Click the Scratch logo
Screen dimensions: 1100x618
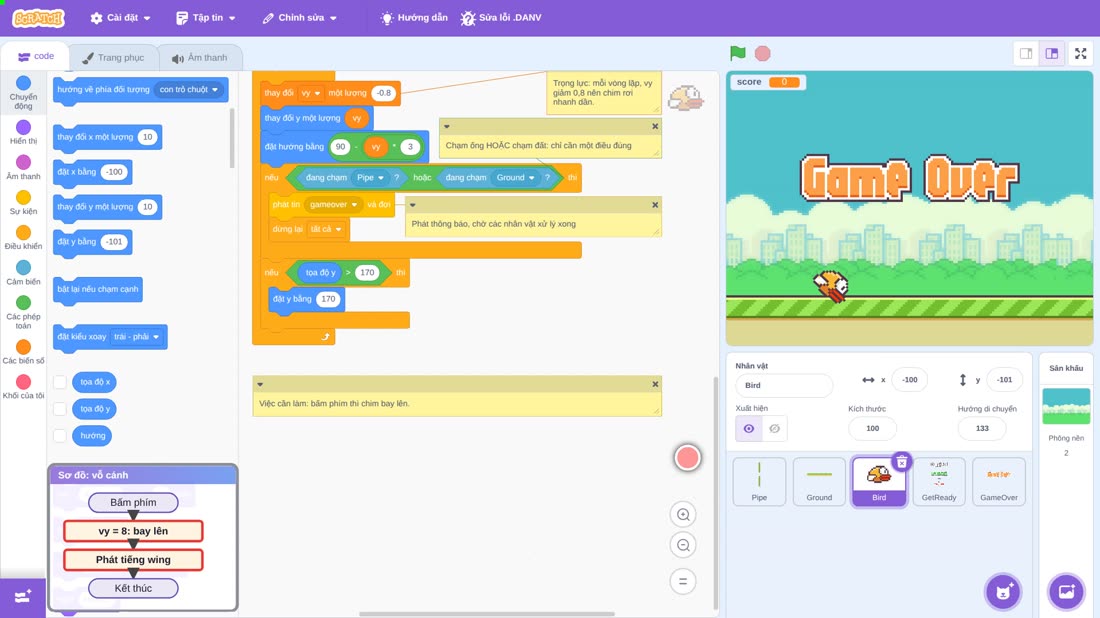pyautogui.click(x=39, y=18)
